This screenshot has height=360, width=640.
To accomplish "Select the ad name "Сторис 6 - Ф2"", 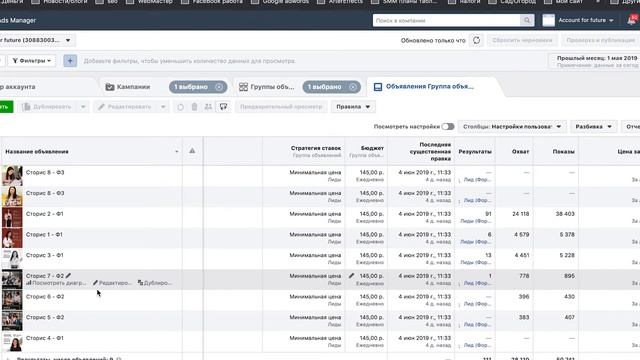I will pos(45,297).
